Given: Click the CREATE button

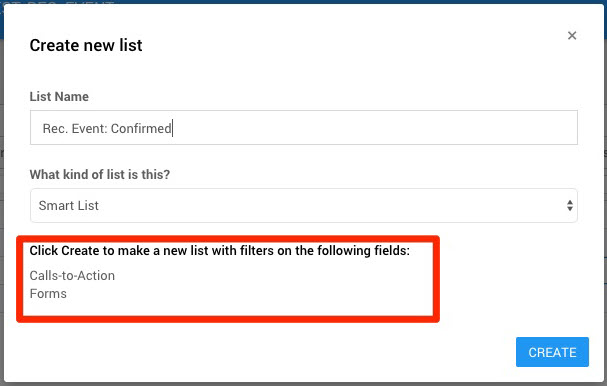Looking at the screenshot, I should click(552, 352).
